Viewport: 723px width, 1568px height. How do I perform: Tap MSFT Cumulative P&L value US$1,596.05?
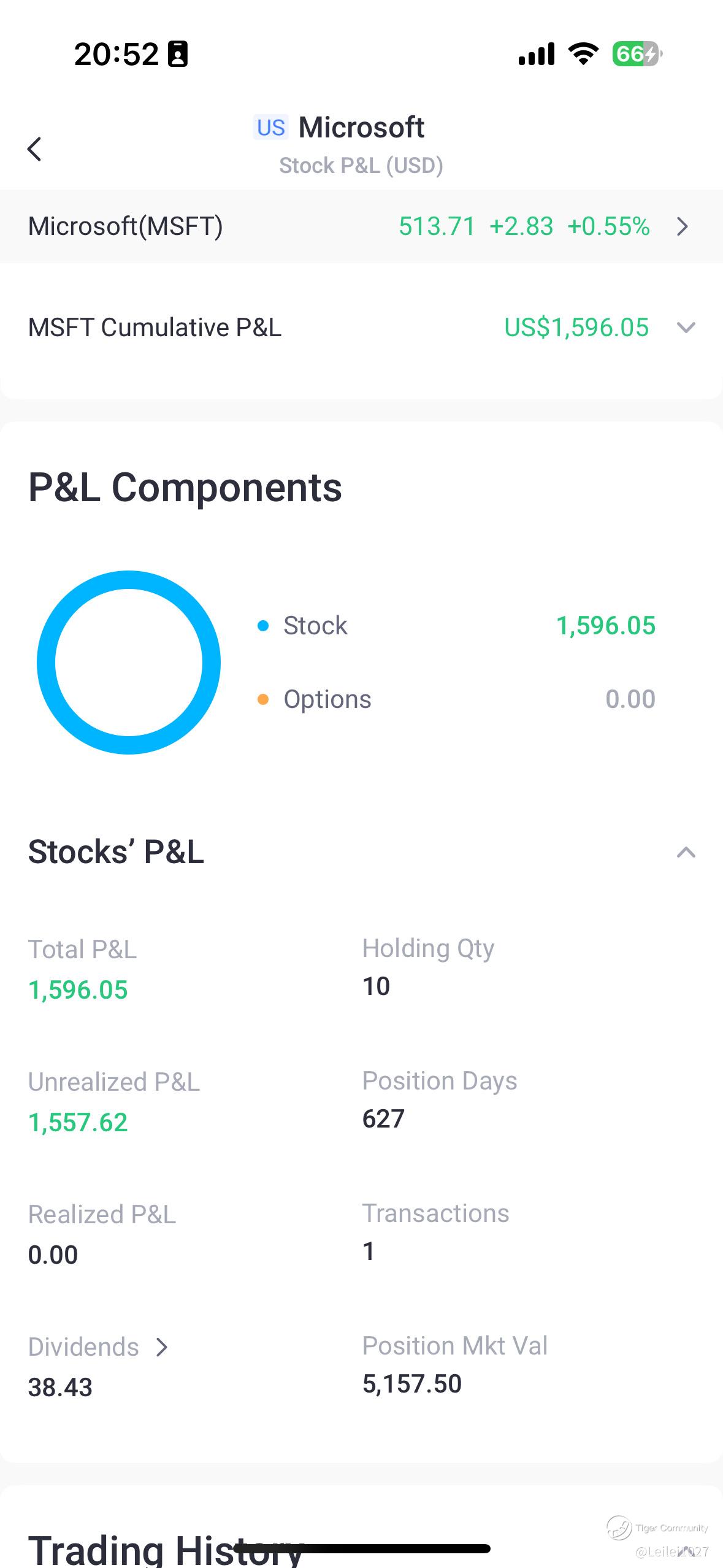576,328
